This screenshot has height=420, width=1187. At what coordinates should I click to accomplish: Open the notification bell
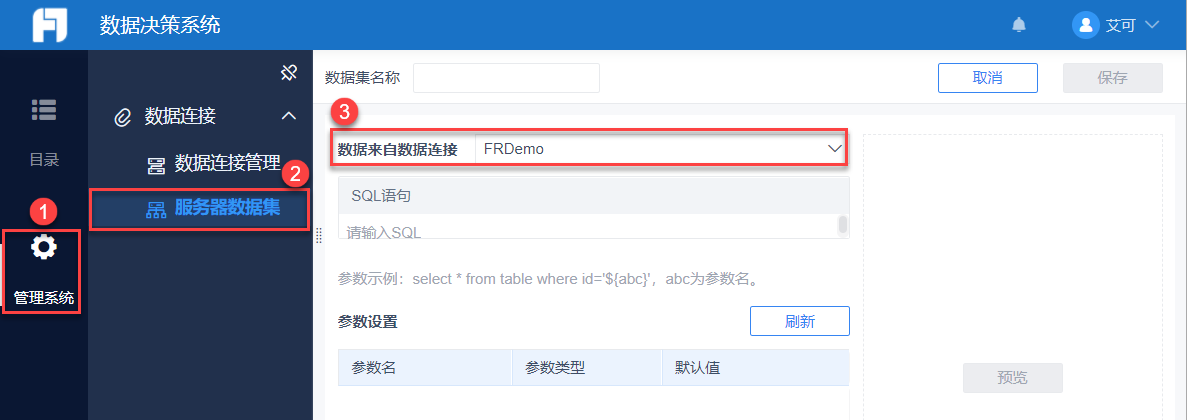tap(1019, 25)
